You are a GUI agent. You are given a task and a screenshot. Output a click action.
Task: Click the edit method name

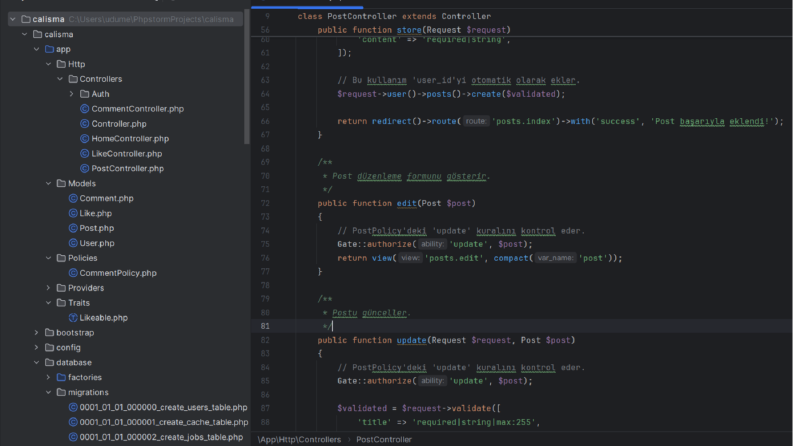point(406,203)
